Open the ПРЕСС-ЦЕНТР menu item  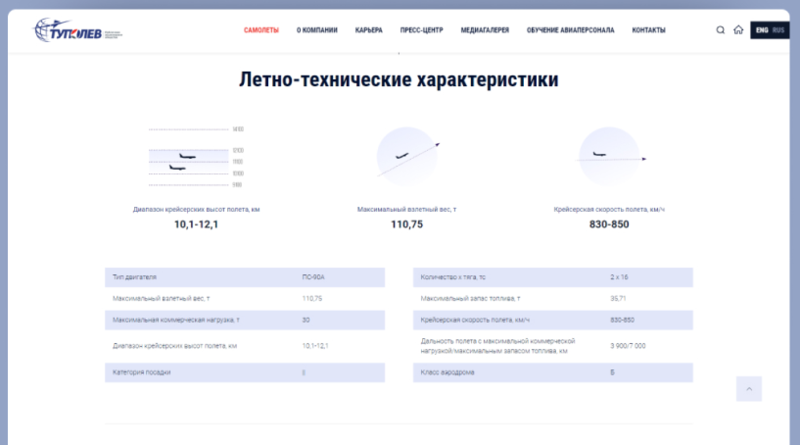[421, 30]
